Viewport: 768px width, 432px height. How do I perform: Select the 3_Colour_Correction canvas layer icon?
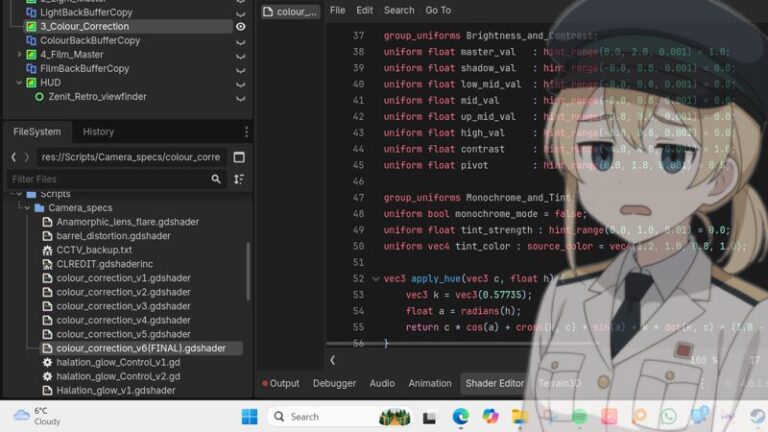31,26
